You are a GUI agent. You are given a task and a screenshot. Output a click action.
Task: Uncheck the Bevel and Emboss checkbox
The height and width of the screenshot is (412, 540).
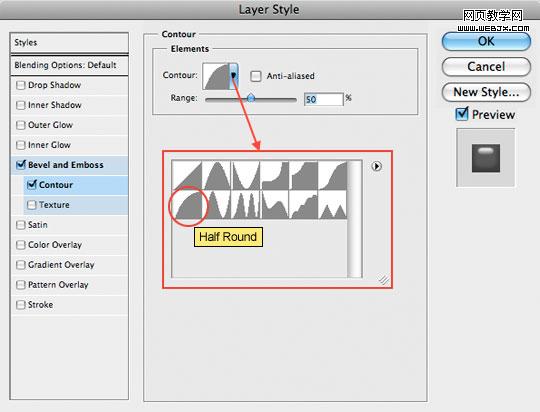pyautogui.click(x=21, y=165)
